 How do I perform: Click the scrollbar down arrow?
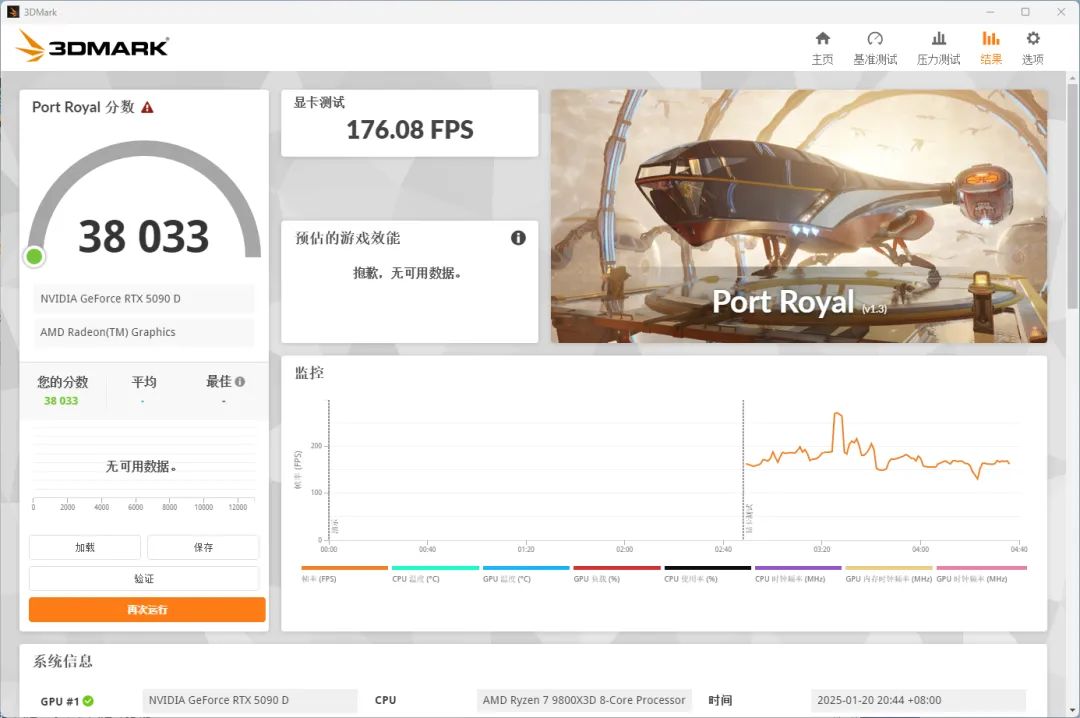[1072, 710]
